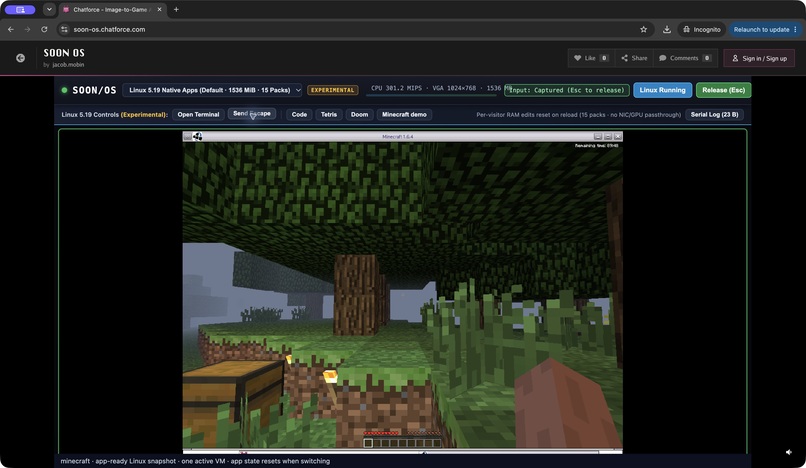806x468 pixels.
Task: Launch the Doom app
Action: tap(359, 114)
